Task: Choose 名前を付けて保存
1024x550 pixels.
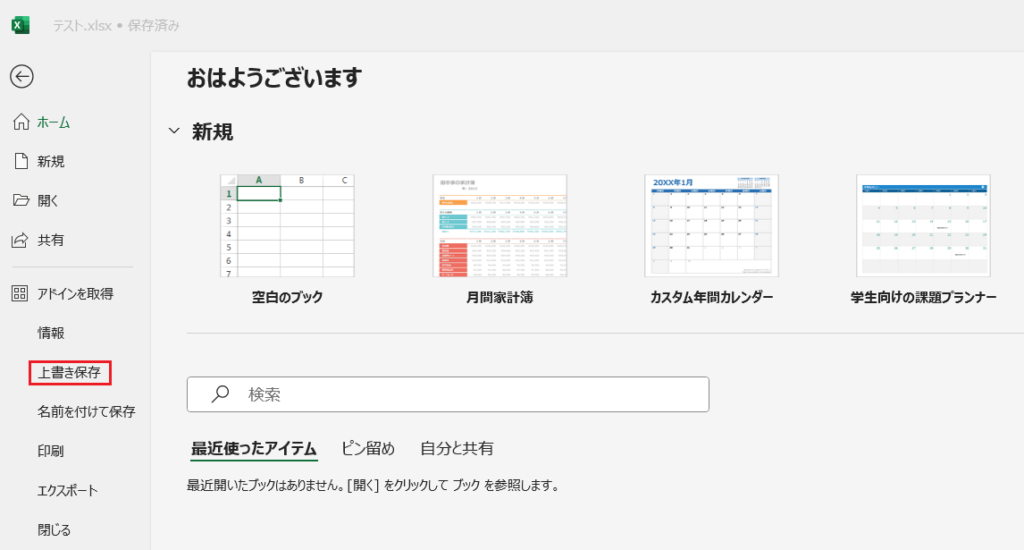Action: tap(86, 412)
